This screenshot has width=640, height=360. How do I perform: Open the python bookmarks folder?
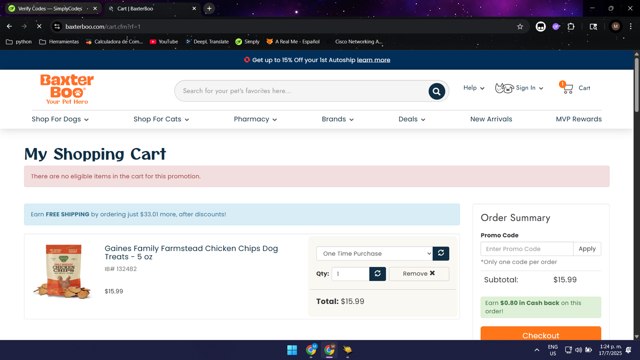19,42
